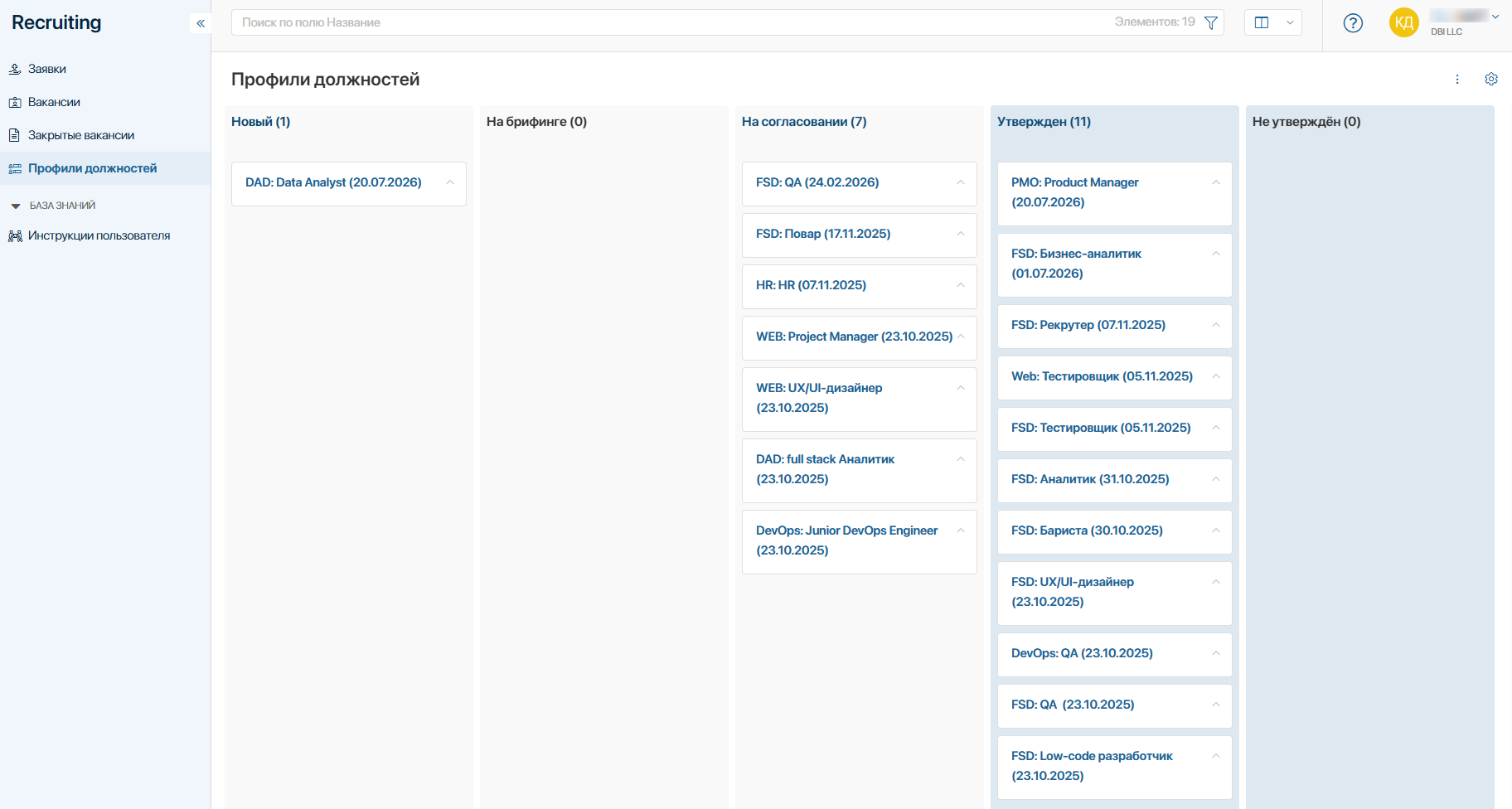The width and height of the screenshot is (1512, 809).
Task: Click the Инструкции пользователя icon
Action: [15, 236]
